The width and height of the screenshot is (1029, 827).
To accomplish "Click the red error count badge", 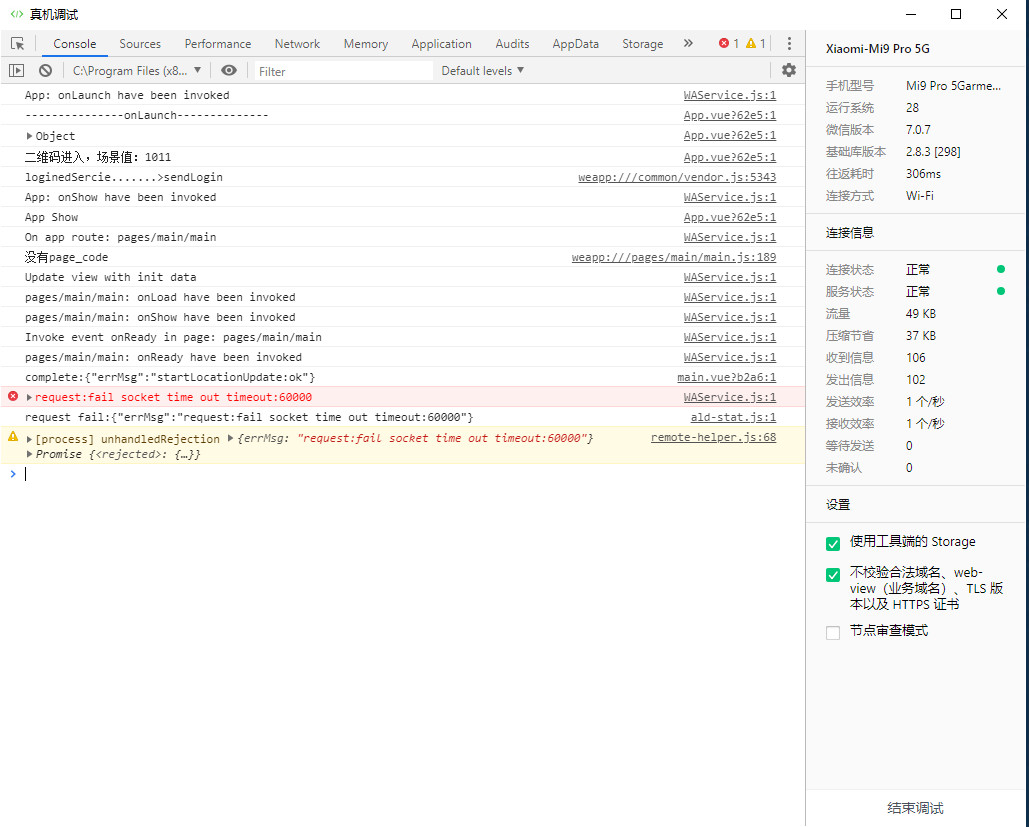I will coord(729,44).
